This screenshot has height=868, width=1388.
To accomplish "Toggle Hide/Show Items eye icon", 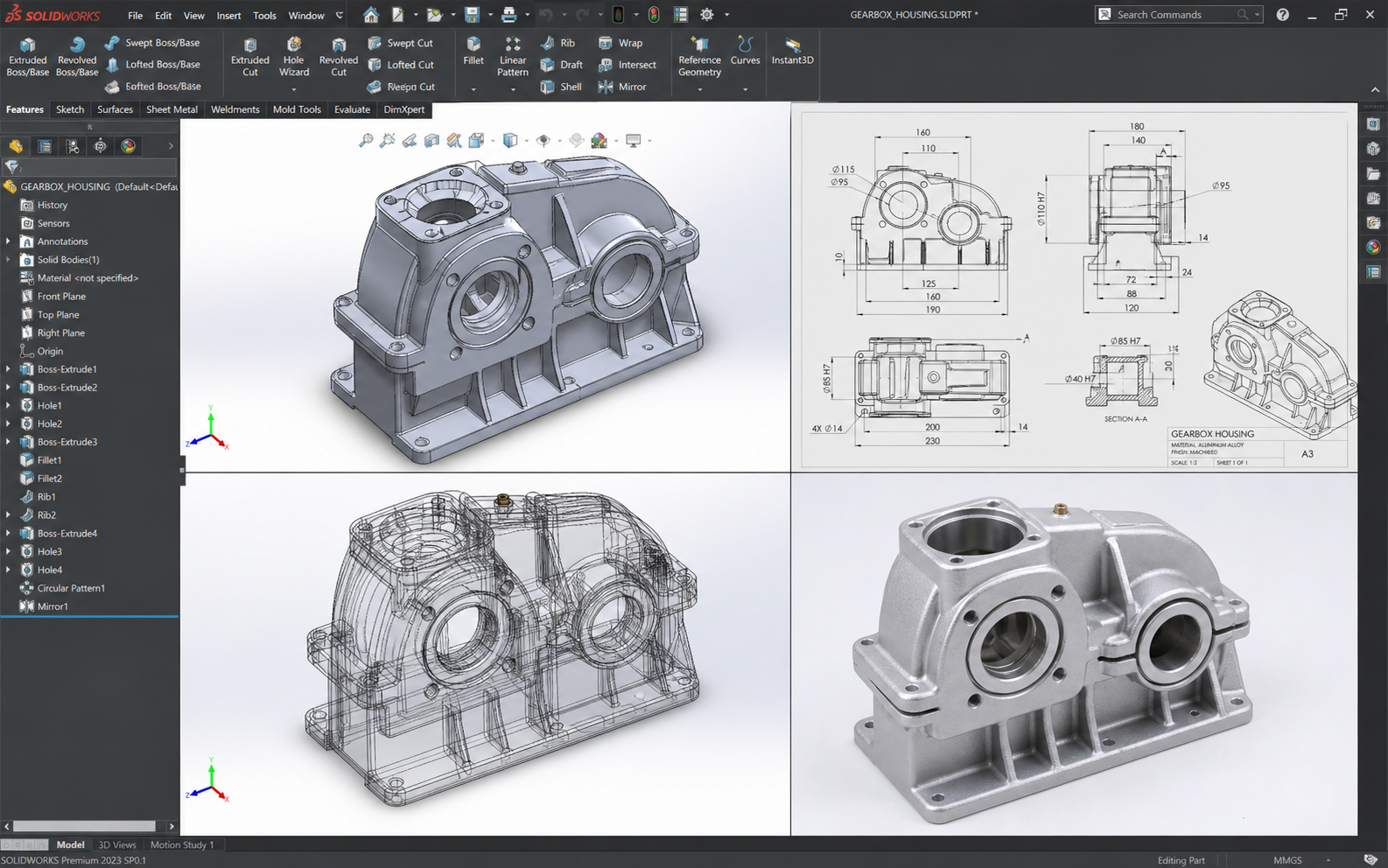I will (543, 140).
